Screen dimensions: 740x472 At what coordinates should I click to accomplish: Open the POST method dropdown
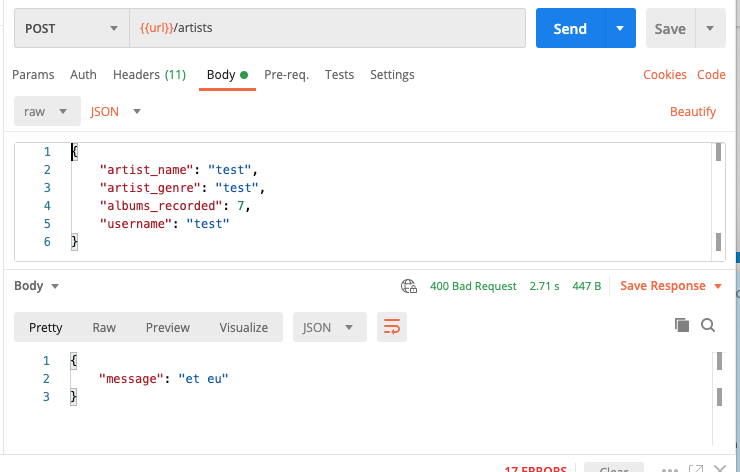click(70, 29)
